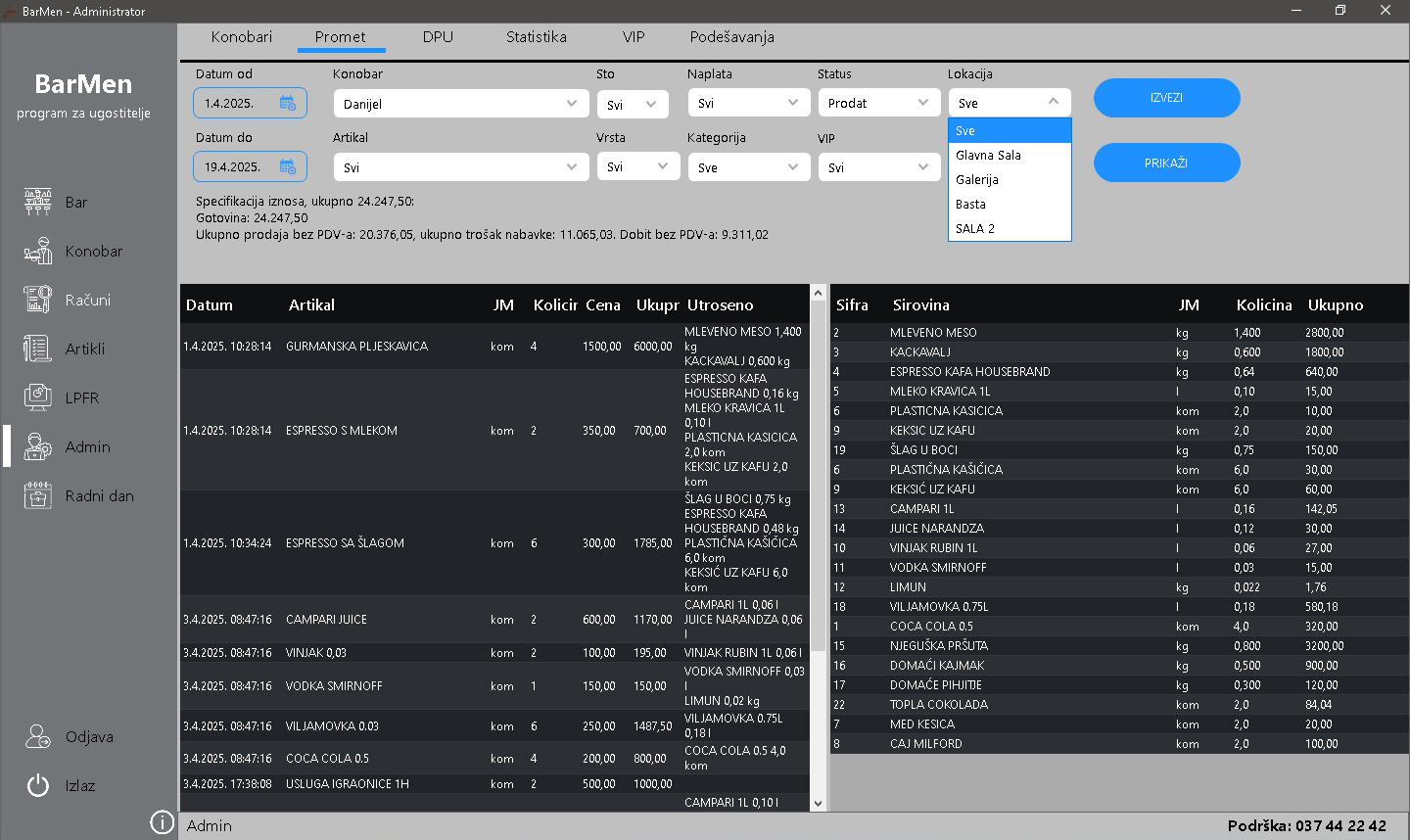
Task: Click the info icon in status bar
Action: 162,823
